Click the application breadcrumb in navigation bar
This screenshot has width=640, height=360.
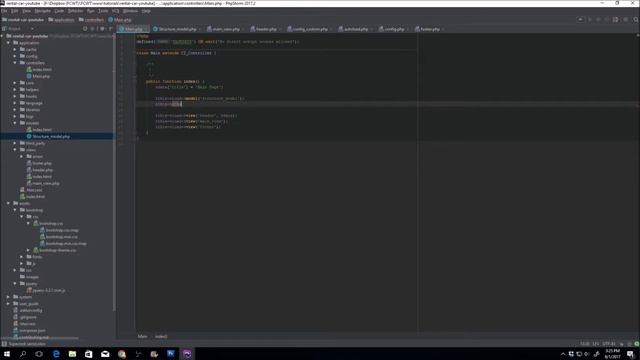coord(62,20)
